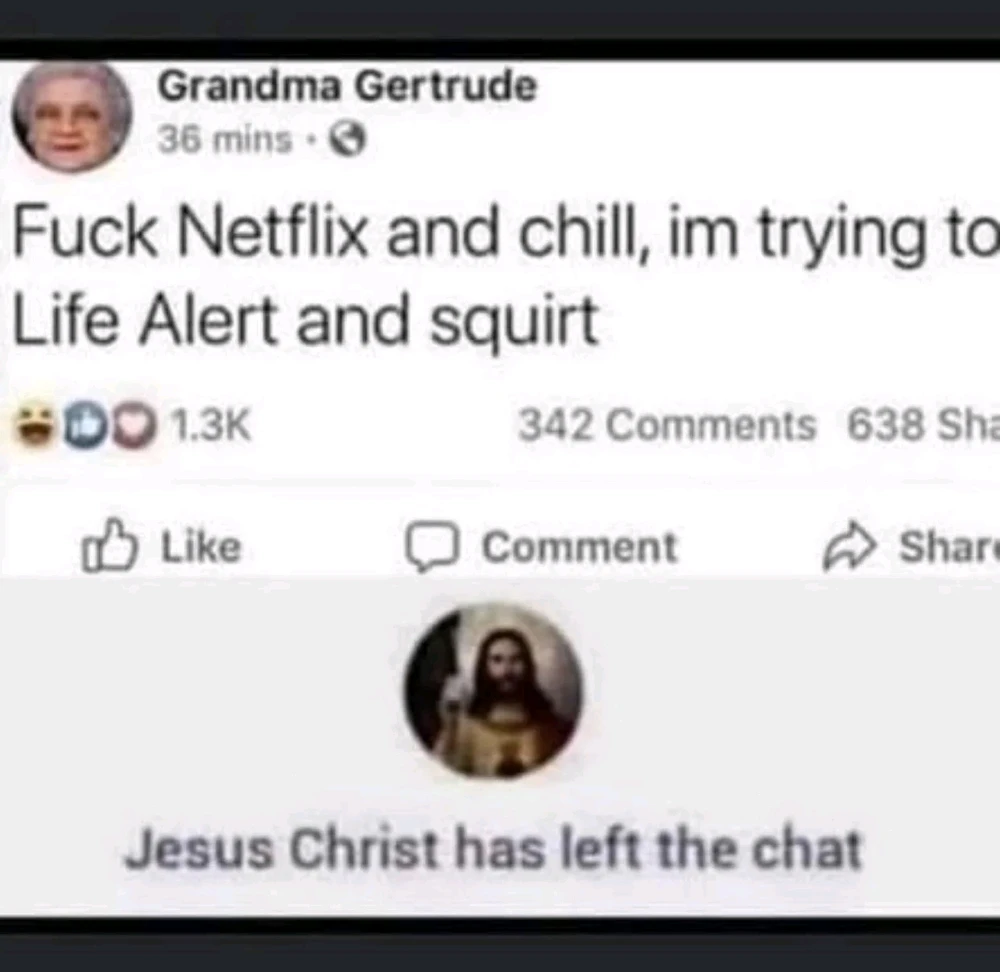This screenshot has width=1000, height=972.
Task: Click the globe public privacy icon
Action: pyautogui.click(x=348, y=140)
